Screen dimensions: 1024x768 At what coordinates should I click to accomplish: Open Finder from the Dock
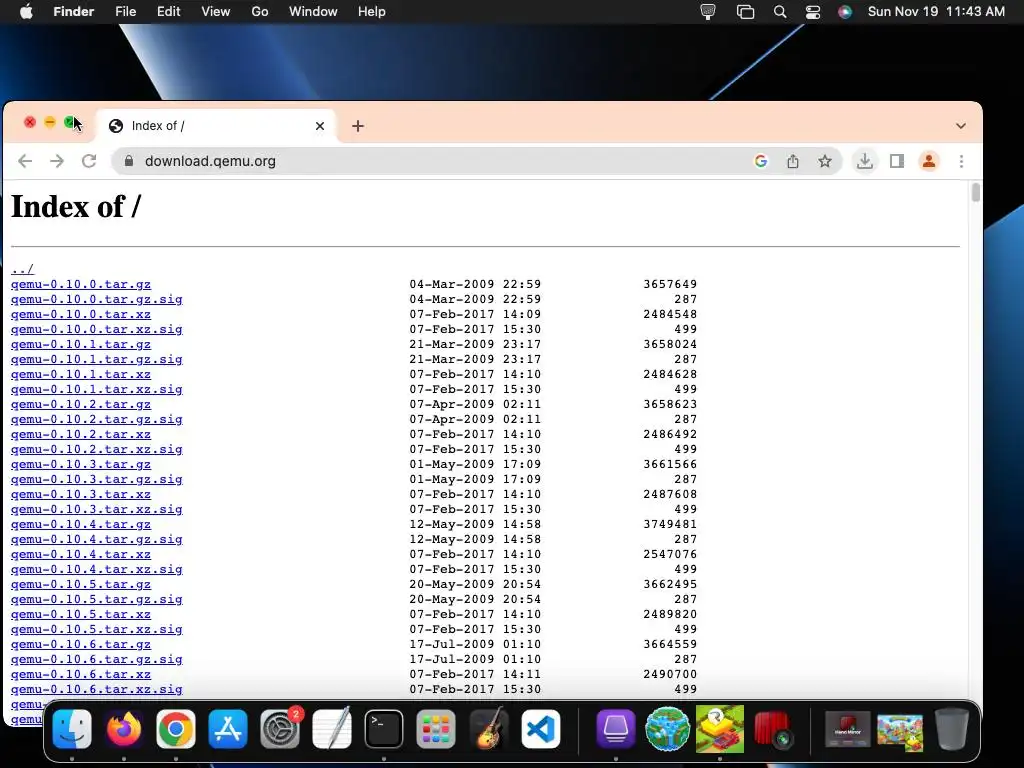coord(72,729)
